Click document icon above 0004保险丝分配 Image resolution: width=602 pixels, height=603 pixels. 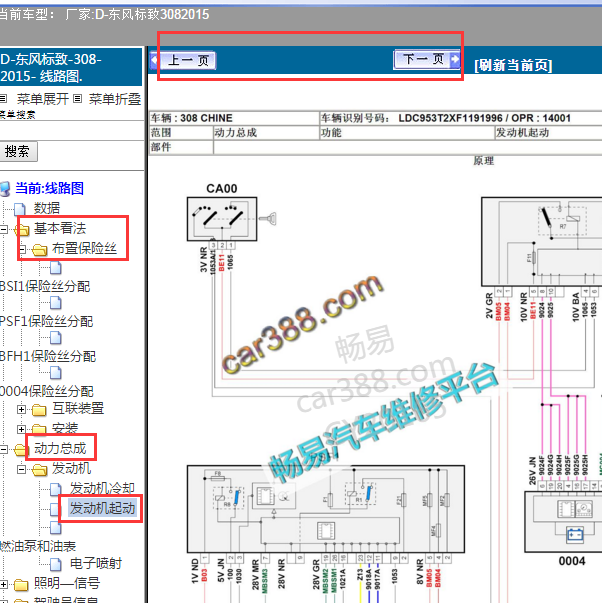tap(56, 372)
